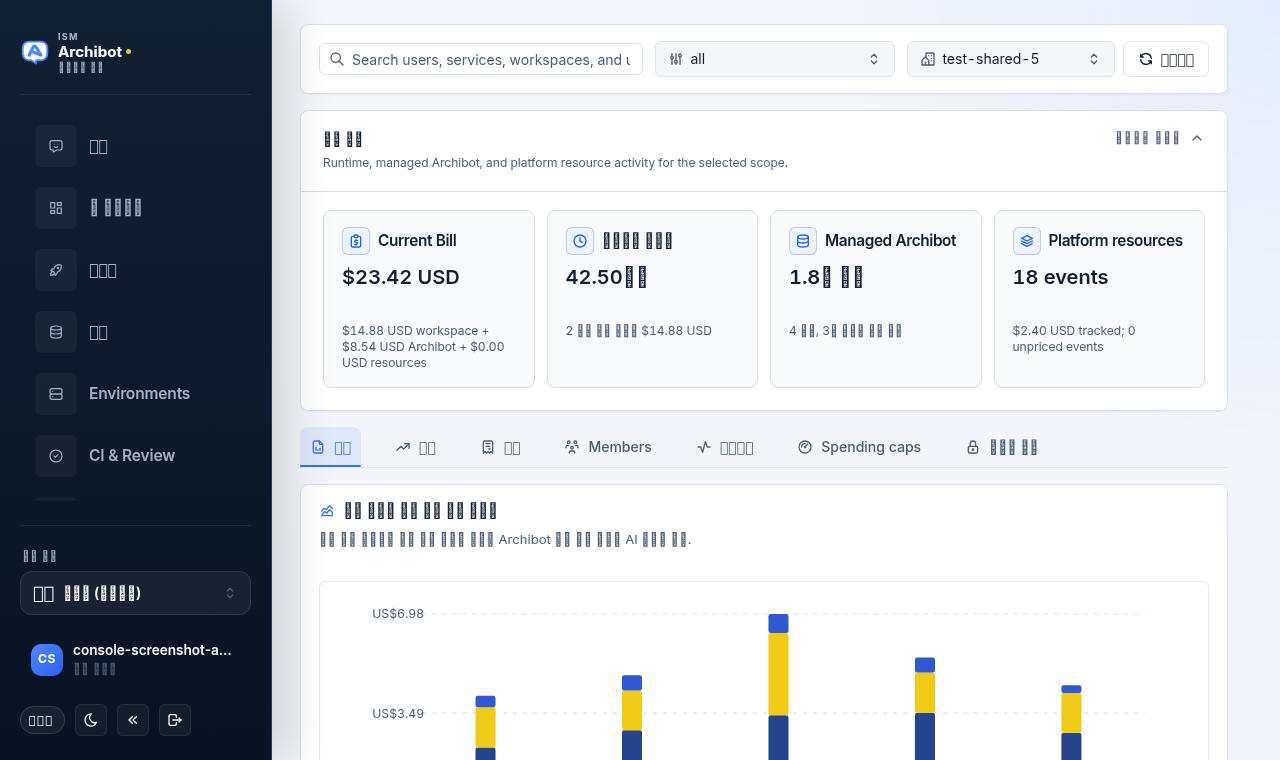Collapse the summary section using the chevron
This screenshot has height=760, width=1280.
[x=1197, y=138]
